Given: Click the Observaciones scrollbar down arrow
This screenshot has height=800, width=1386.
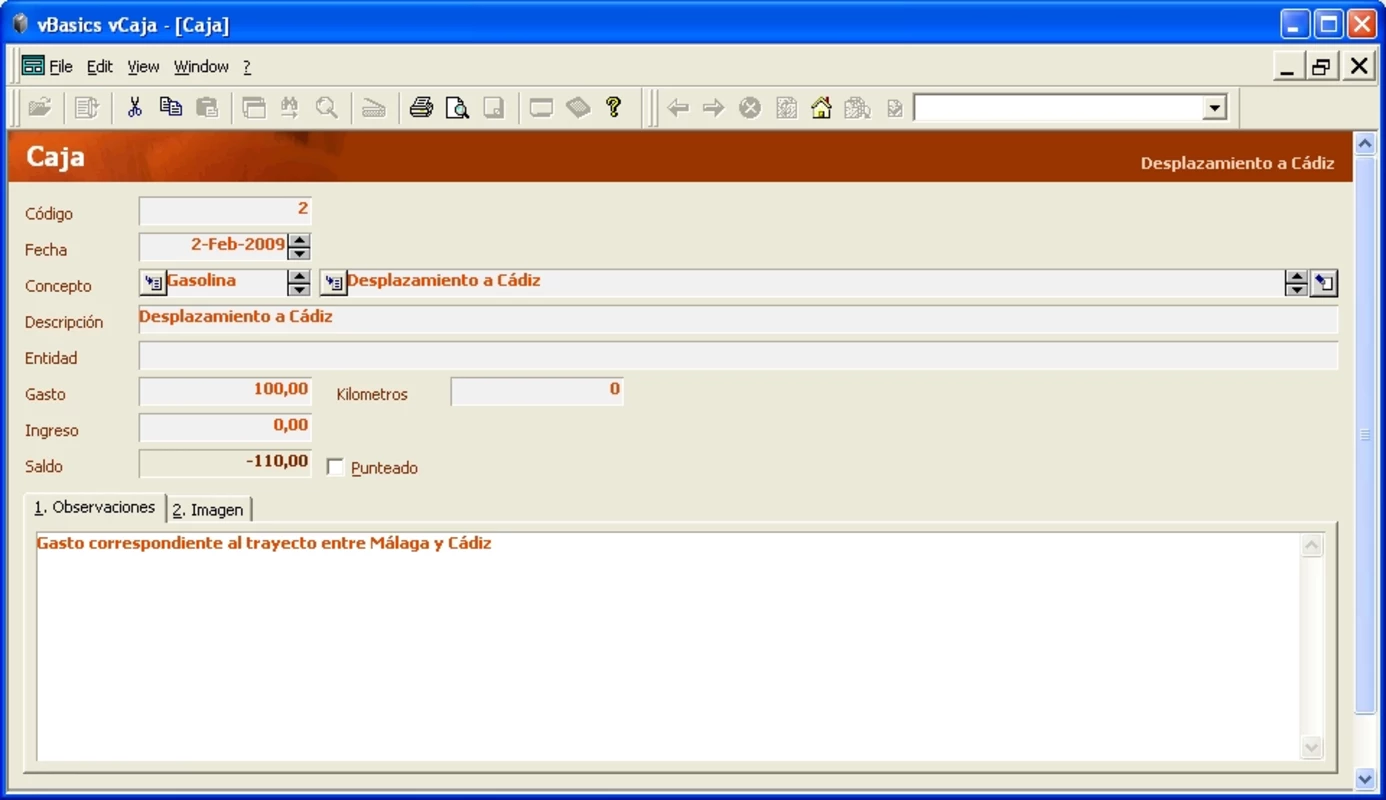Looking at the screenshot, I should click(1312, 747).
